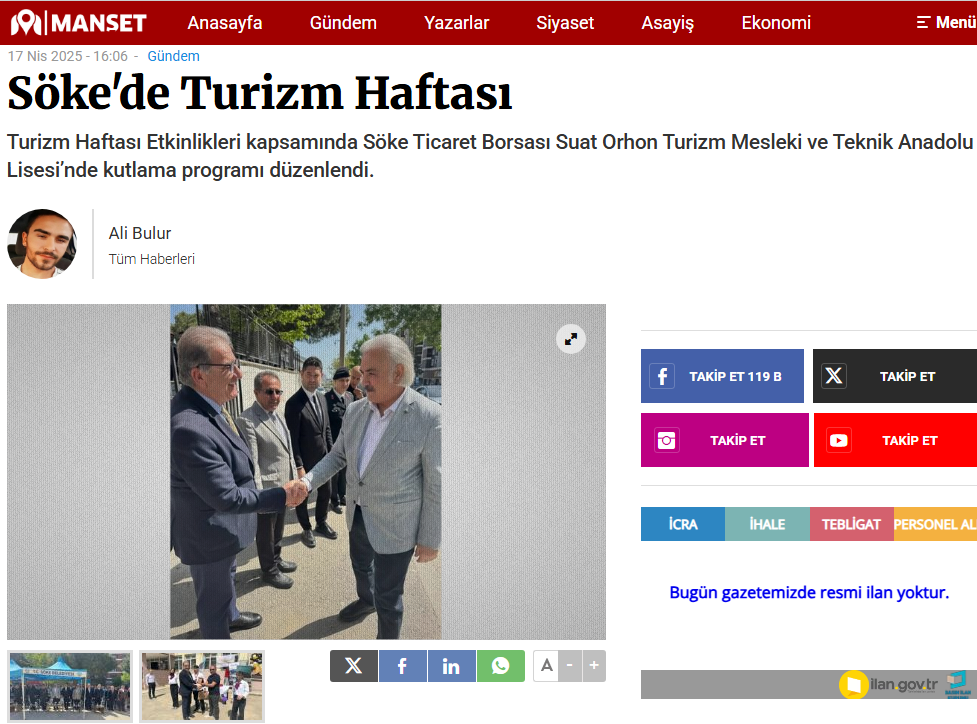977x724 pixels.
Task: Click the Gündem category link near date
Action: 173,57
